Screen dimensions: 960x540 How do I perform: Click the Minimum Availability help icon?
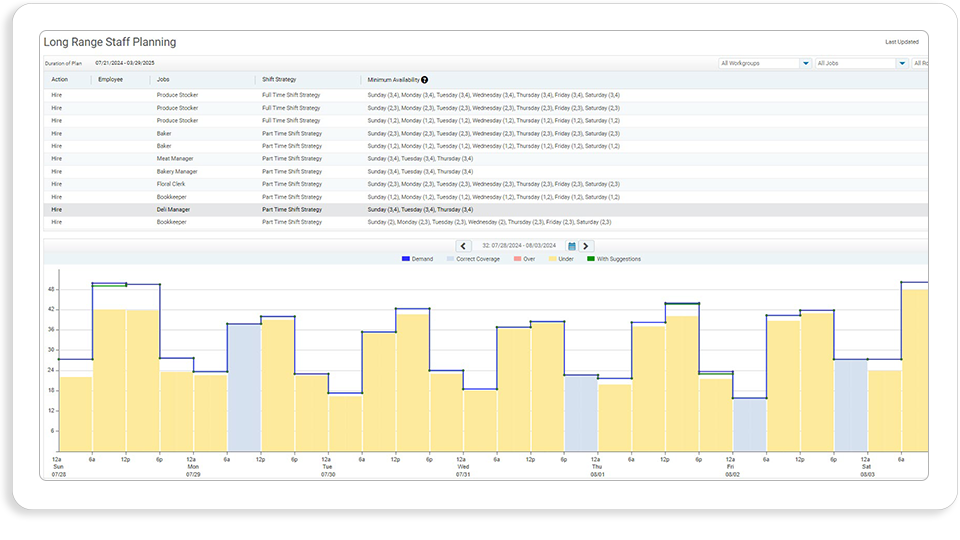click(424, 80)
